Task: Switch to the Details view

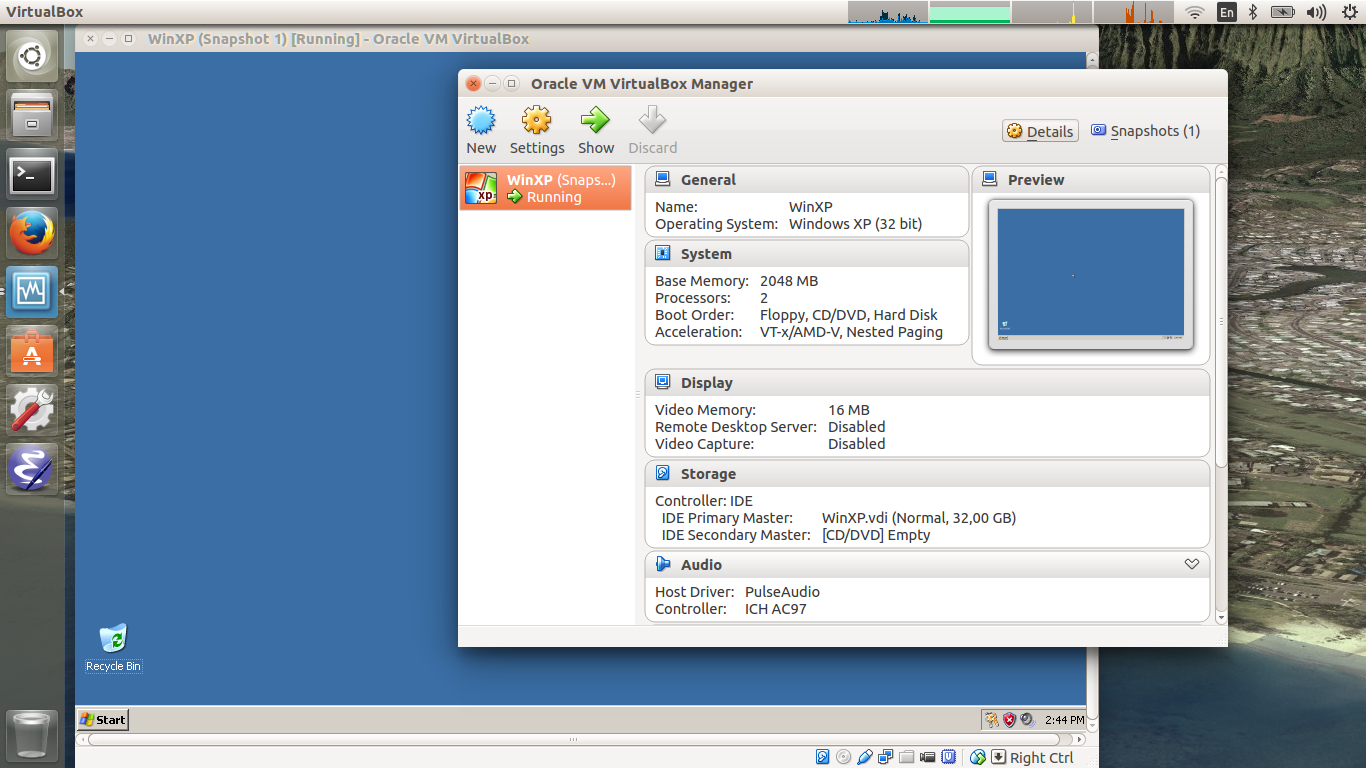Action: coord(1040,131)
